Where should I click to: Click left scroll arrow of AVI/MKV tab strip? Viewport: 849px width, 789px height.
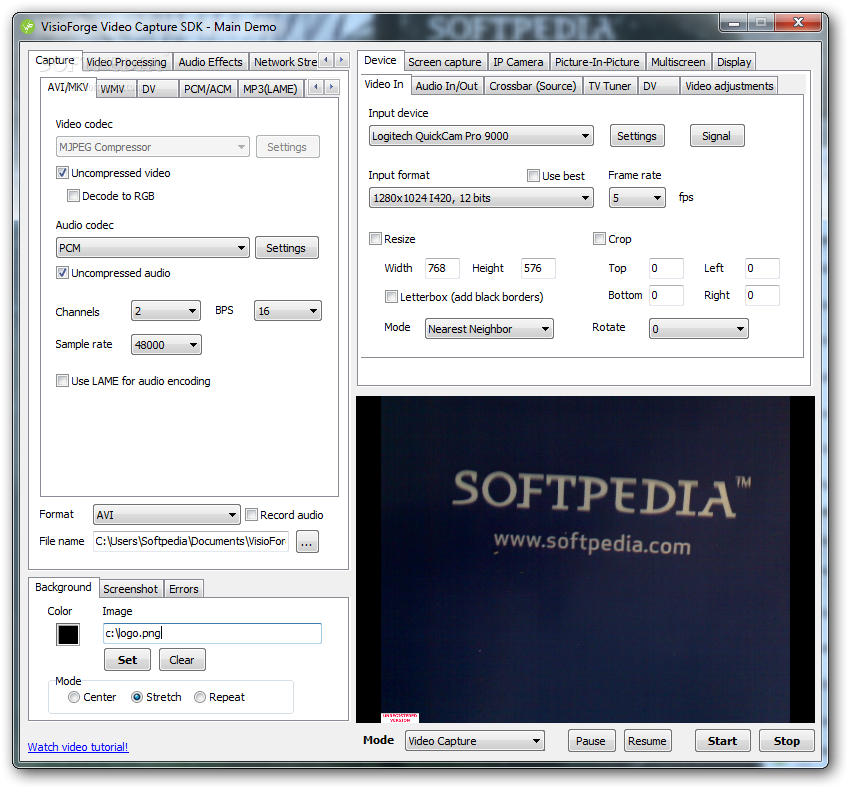coord(316,87)
